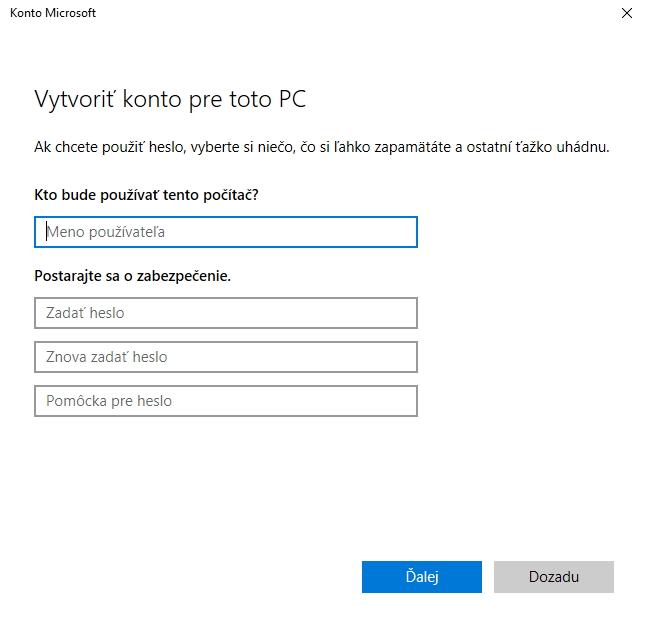The image size is (648, 626).
Task: Select the Znova zadať heslo field
Action: 225,357
